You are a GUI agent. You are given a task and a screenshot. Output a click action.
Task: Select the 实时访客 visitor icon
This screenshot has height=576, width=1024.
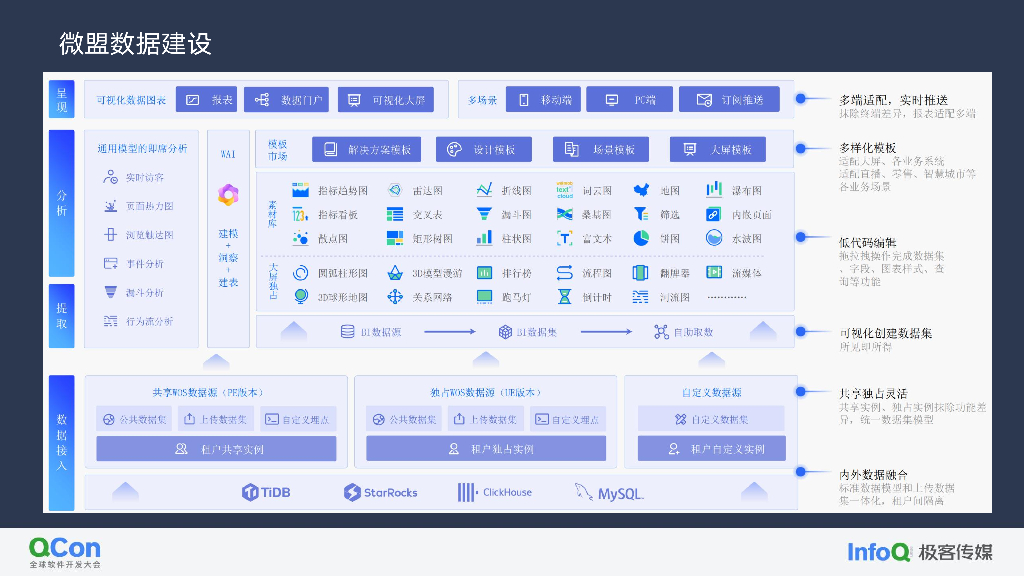tap(110, 177)
